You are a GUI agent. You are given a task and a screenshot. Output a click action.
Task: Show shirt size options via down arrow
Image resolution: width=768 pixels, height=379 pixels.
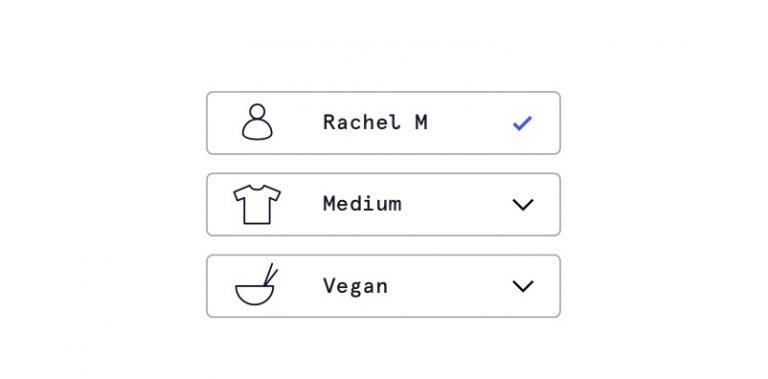523,205
